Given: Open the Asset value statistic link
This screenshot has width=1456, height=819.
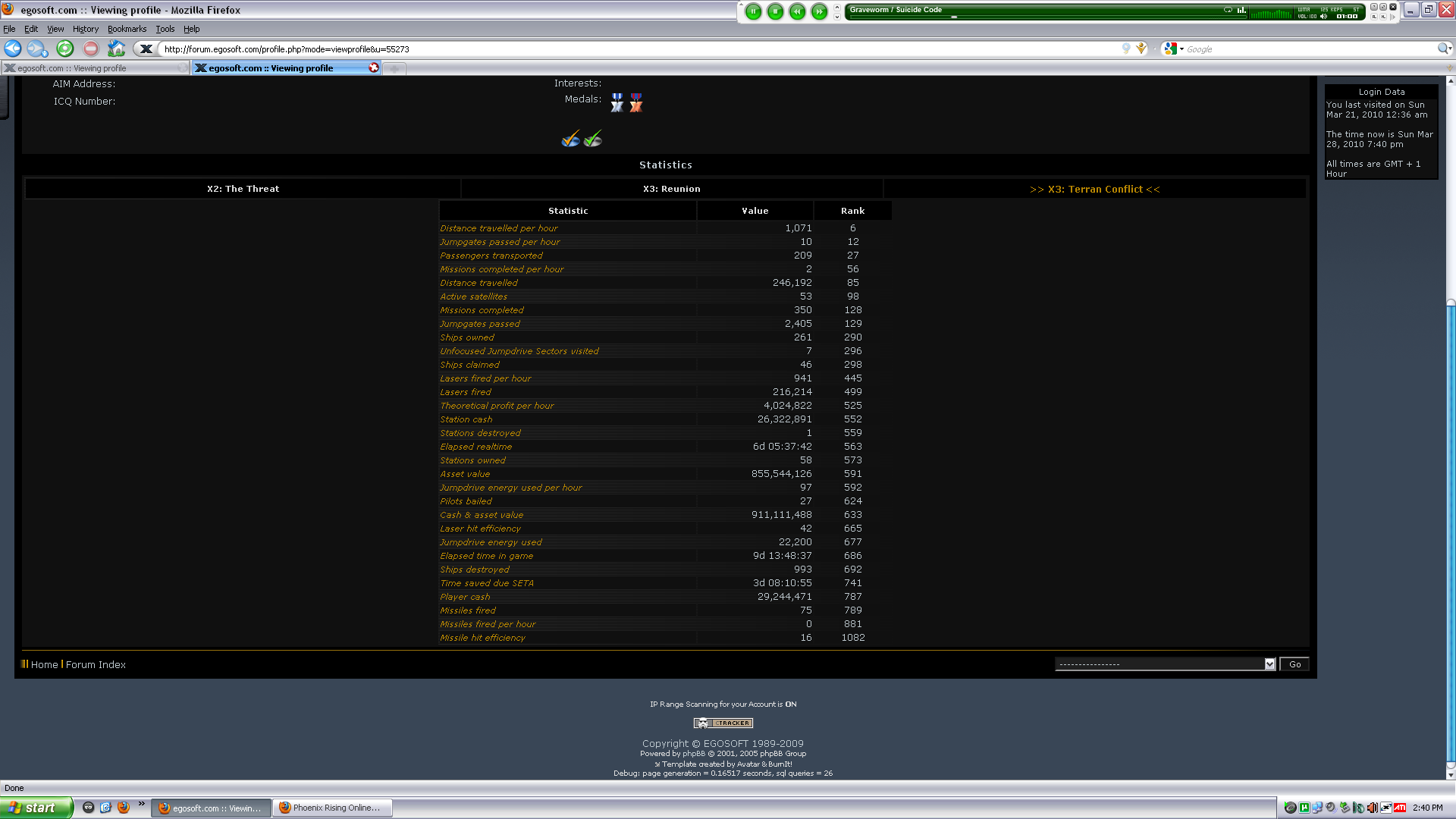Looking at the screenshot, I should [x=465, y=474].
